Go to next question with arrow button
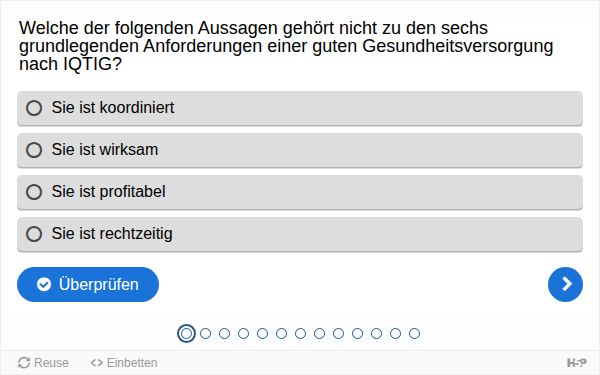Screen dimensions: 600x375 (565, 284)
